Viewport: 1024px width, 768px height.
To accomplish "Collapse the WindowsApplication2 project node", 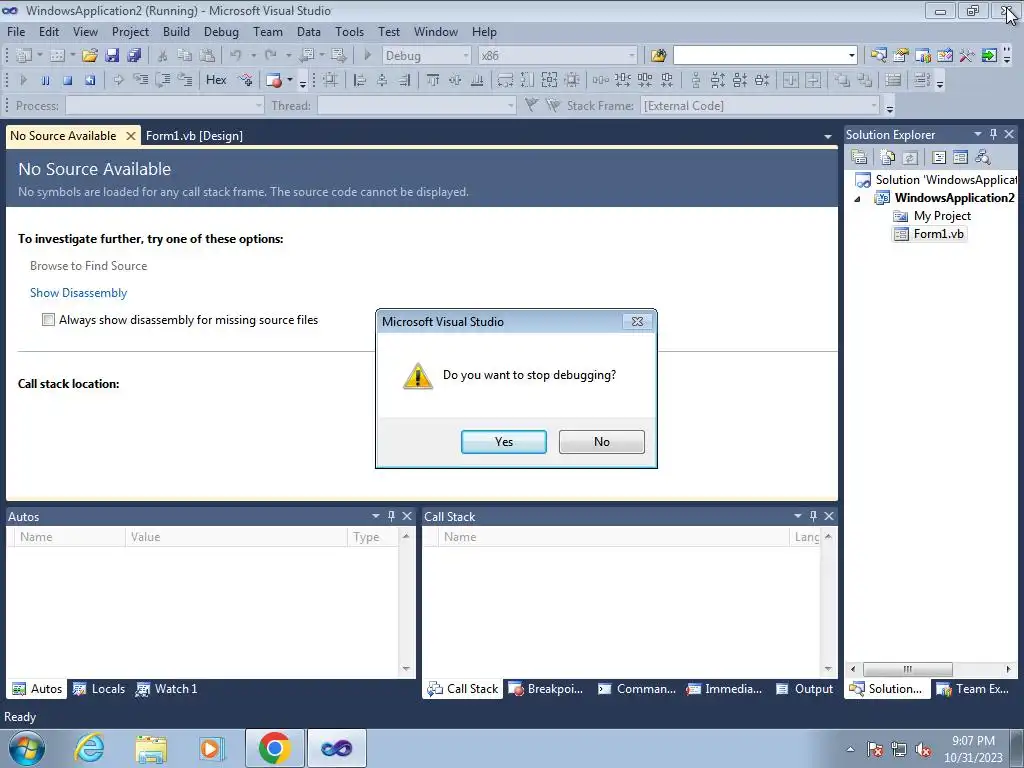I will pyautogui.click(x=857, y=199).
